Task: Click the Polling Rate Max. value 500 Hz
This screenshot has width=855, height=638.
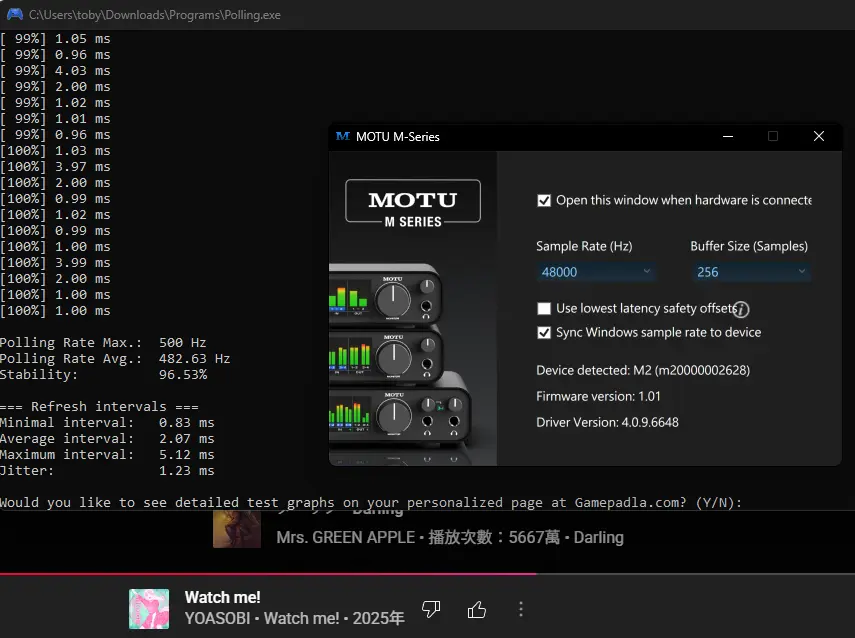Action: (x=182, y=342)
